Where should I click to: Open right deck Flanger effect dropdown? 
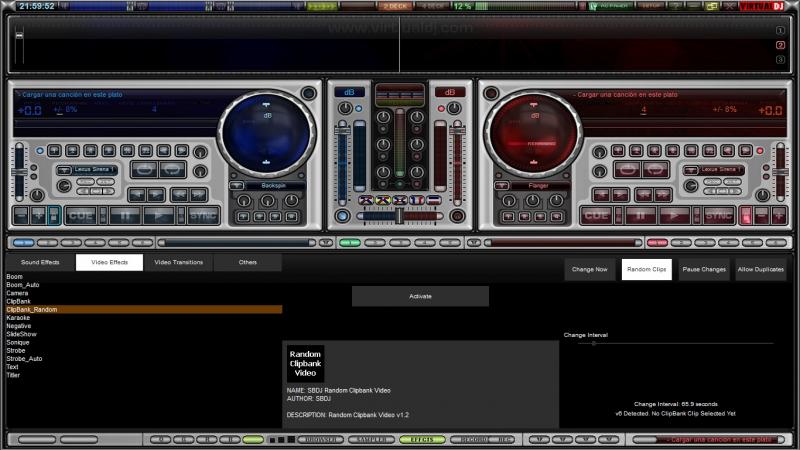[502, 186]
